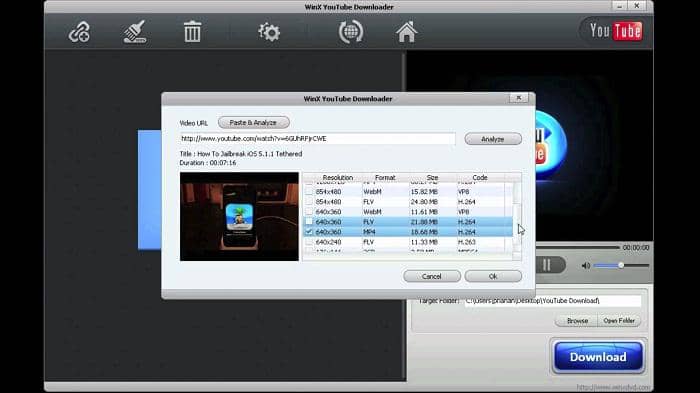Click the Ok button in dialog

pyautogui.click(x=493, y=276)
